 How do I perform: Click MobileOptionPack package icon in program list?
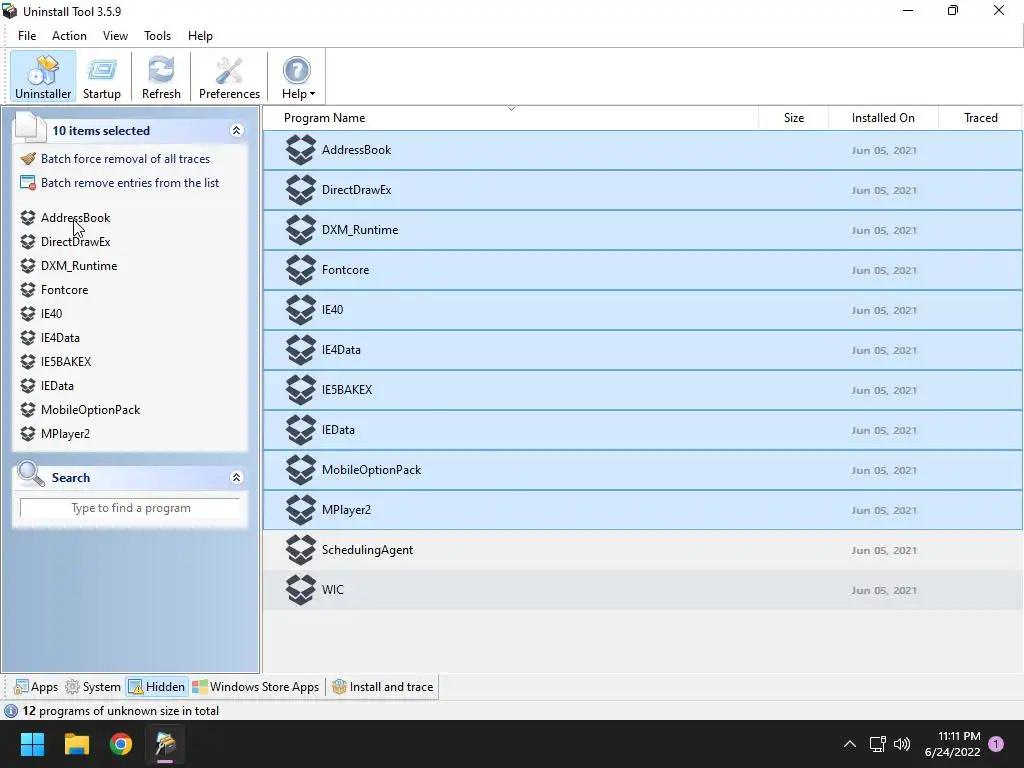[301, 470]
